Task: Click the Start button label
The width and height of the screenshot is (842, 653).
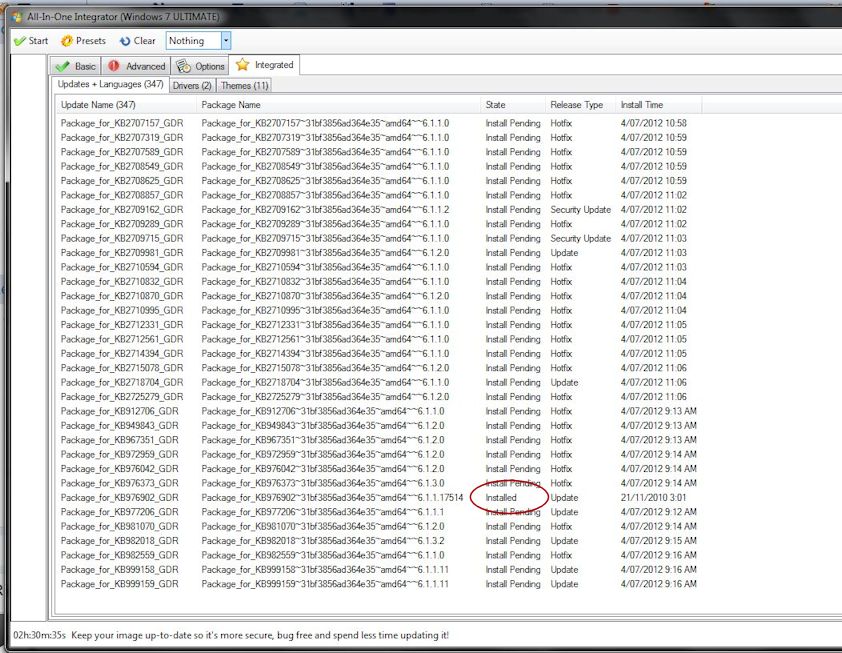Action: click(x=38, y=41)
